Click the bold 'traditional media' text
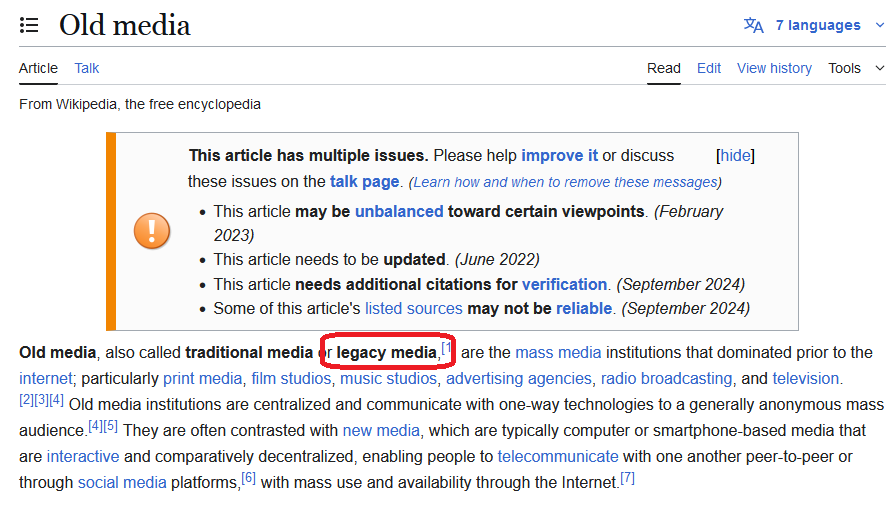894x508 pixels. (x=249, y=352)
